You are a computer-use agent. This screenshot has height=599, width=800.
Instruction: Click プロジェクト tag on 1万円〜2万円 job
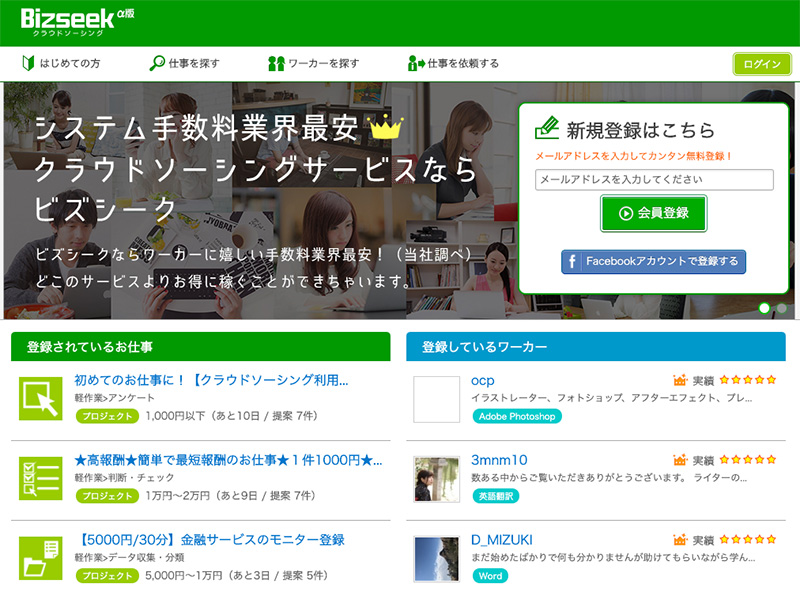tap(107, 496)
